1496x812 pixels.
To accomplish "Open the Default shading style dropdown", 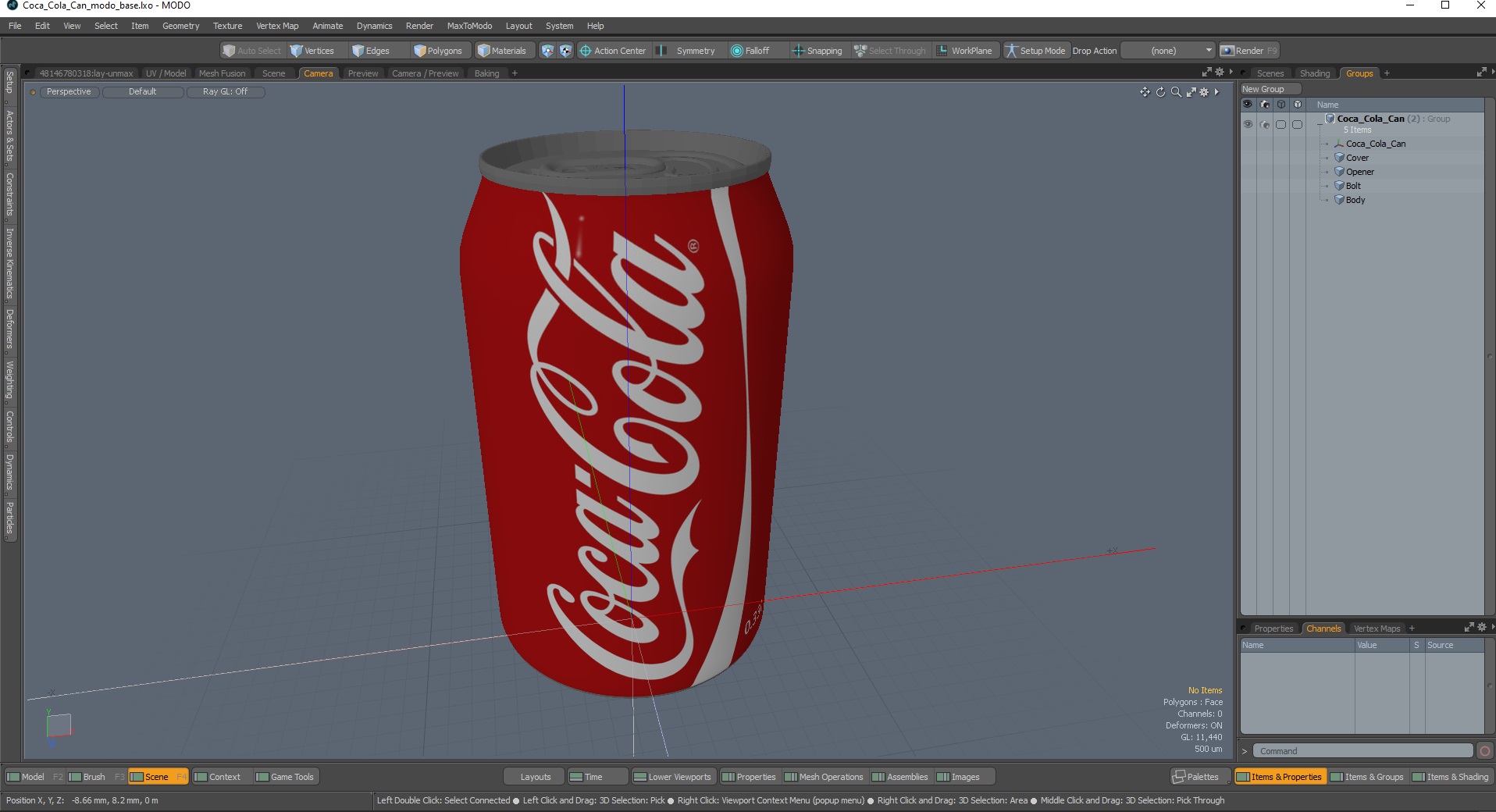I will 143,92.
